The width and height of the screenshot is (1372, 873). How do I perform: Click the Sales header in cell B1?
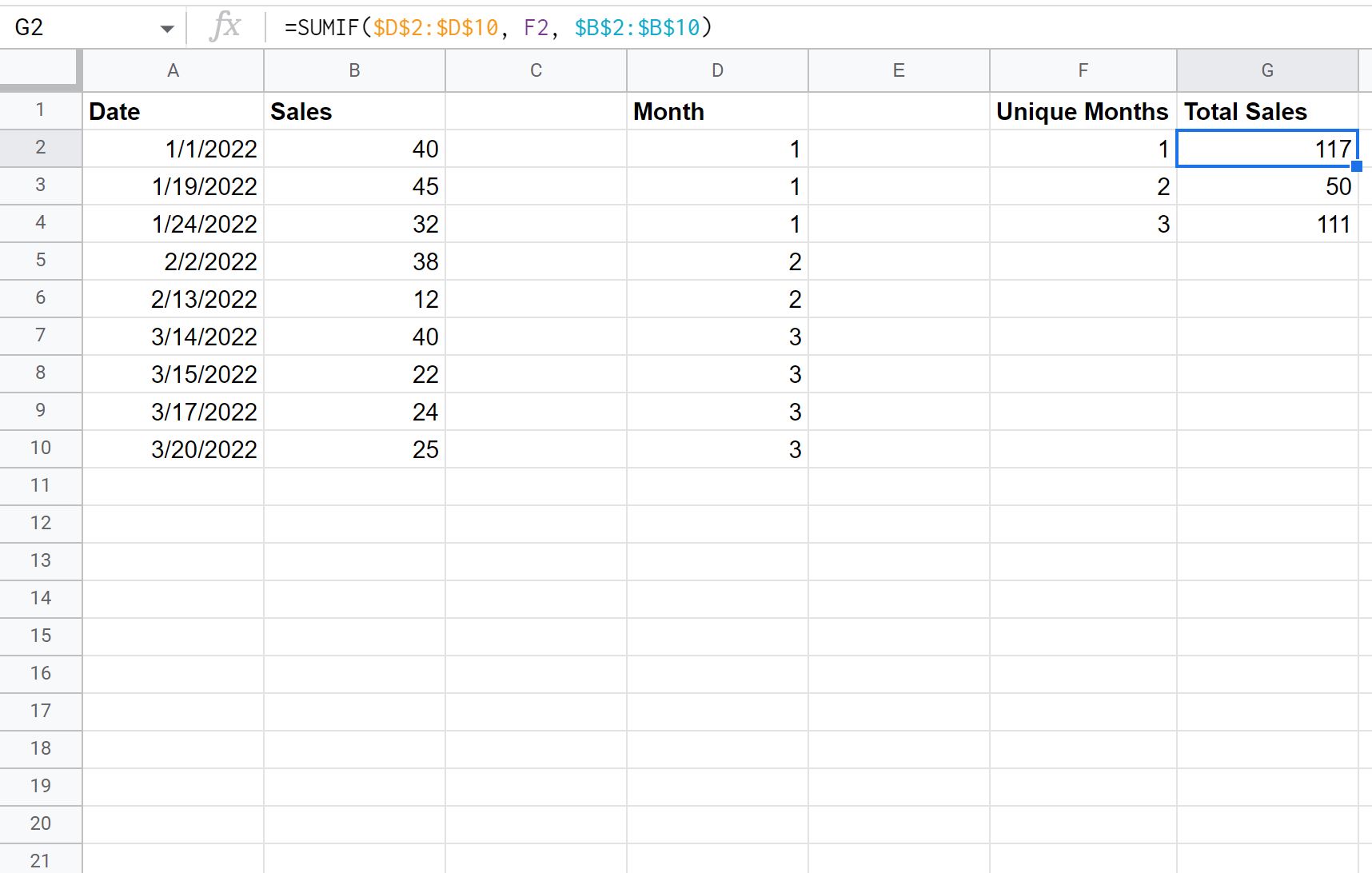354,111
